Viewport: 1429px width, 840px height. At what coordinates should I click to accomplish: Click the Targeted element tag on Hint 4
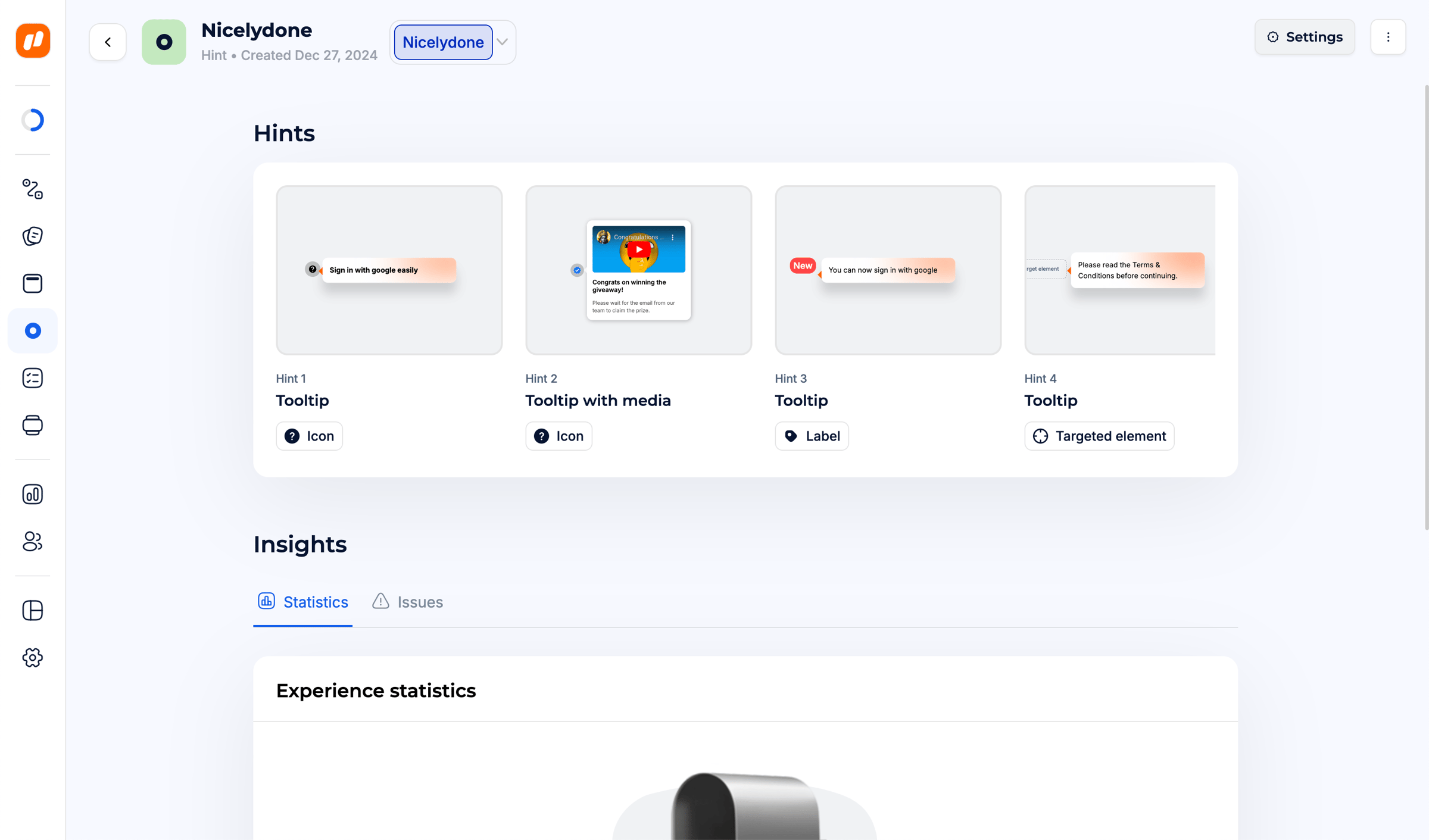(1099, 436)
